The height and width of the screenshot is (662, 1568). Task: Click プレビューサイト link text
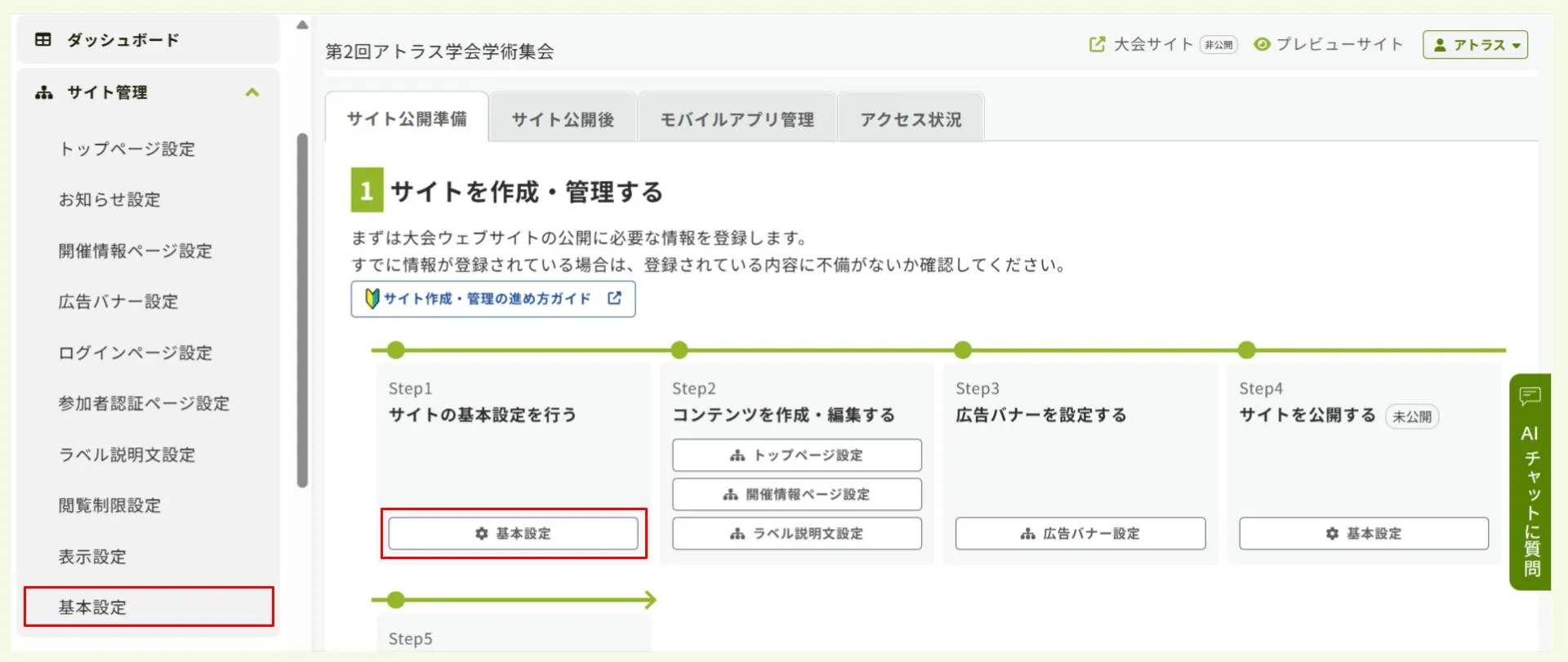pyautogui.click(x=1339, y=44)
